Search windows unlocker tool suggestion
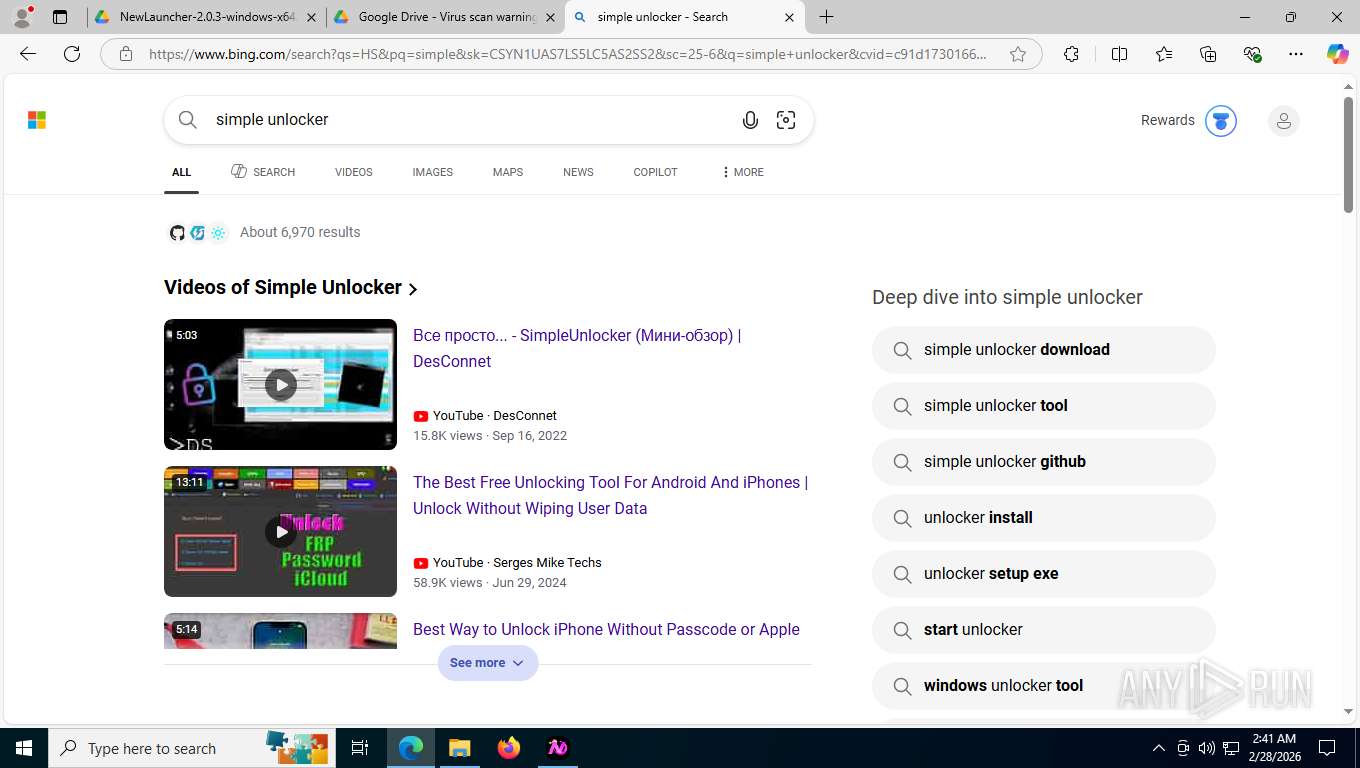The height and width of the screenshot is (768, 1360). pos(1043,686)
